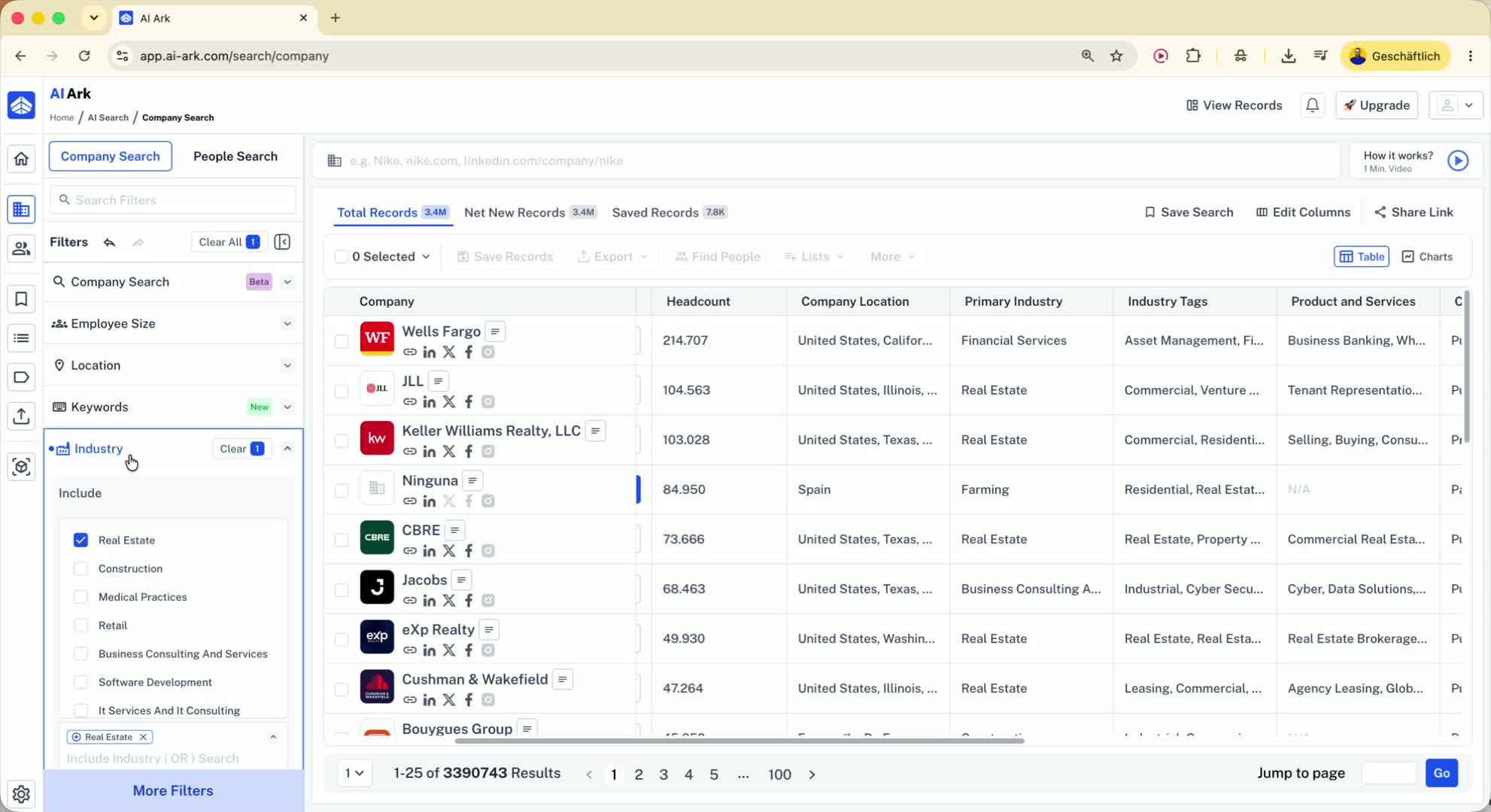Switch to the People Search tab
Image resolution: width=1491 pixels, height=812 pixels.
(235, 156)
